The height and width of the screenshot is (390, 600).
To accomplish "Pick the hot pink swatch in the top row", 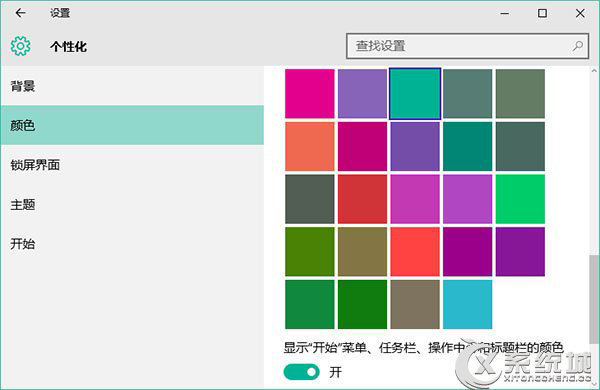I will pyautogui.click(x=310, y=94).
